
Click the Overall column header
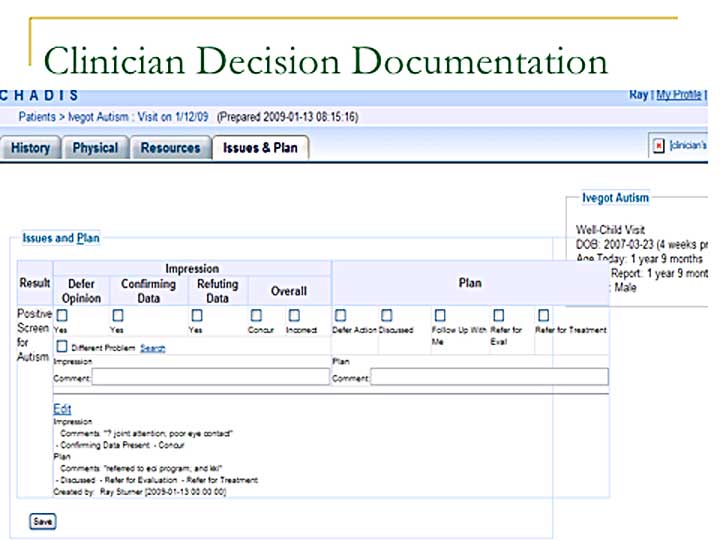pyautogui.click(x=289, y=291)
